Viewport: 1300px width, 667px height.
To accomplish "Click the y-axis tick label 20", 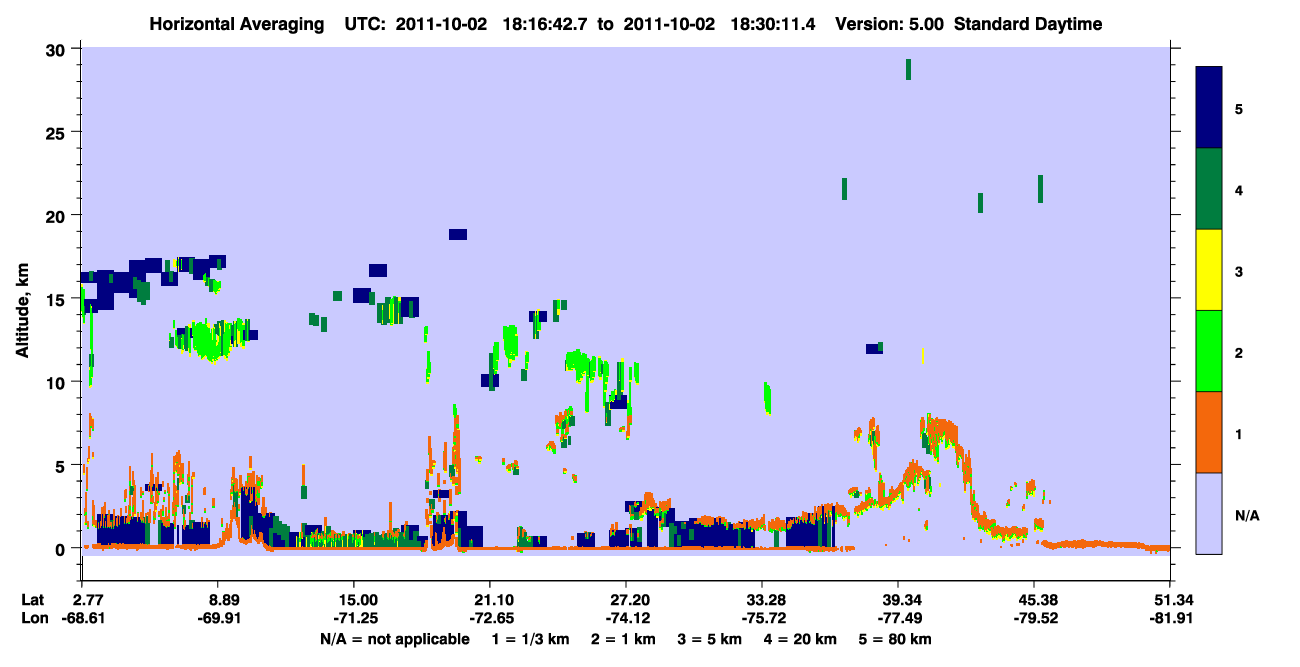I will tap(58, 216).
